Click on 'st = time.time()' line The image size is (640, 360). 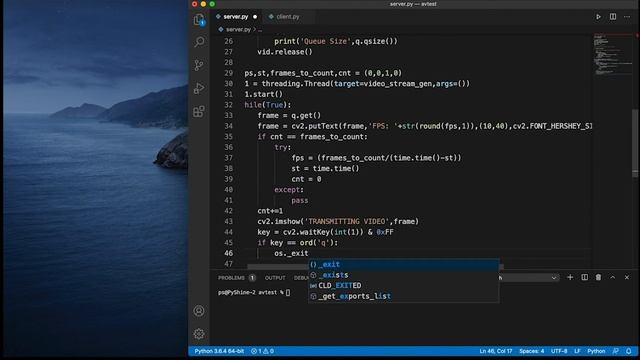pyautogui.click(x=325, y=169)
